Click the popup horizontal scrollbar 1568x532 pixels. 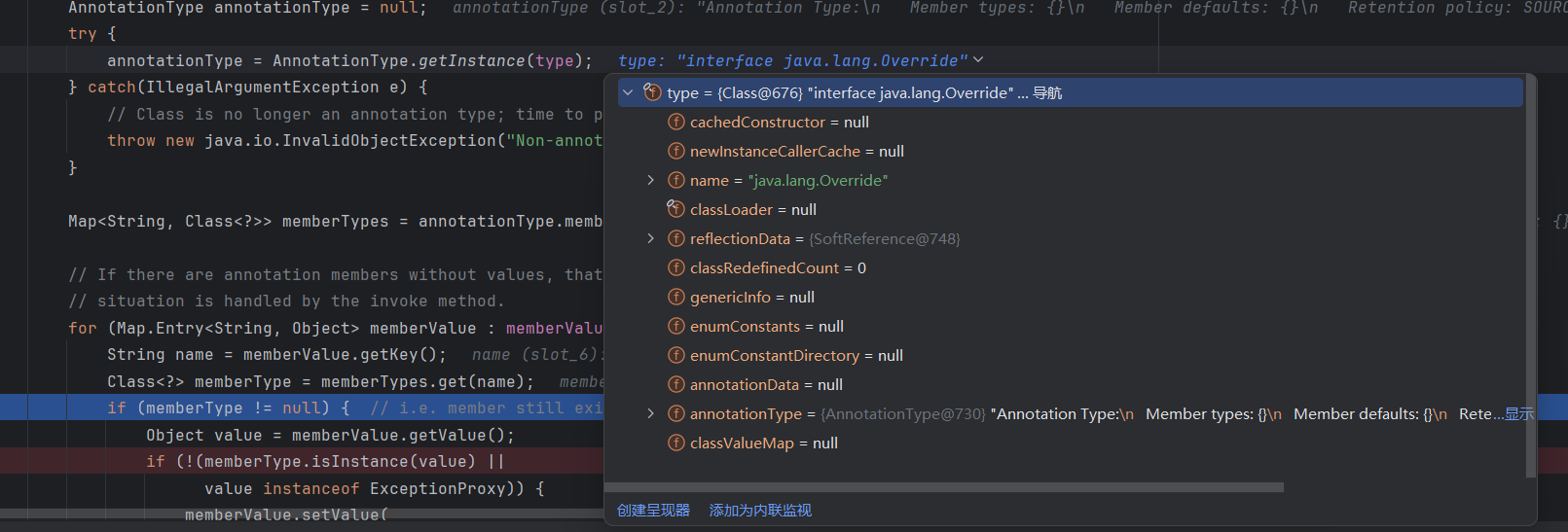[944, 487]
